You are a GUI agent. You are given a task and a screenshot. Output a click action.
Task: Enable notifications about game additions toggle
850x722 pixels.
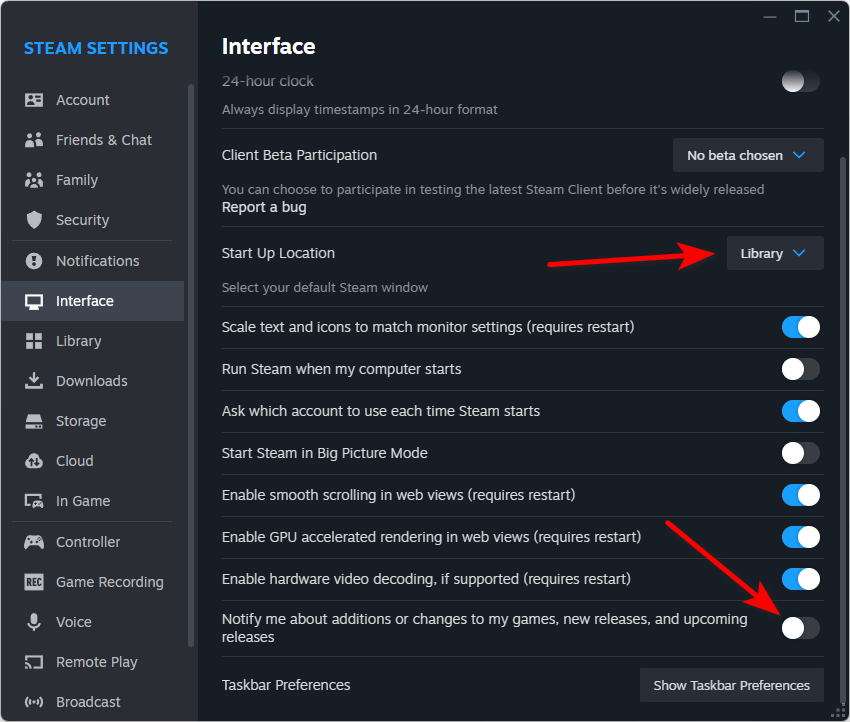pyautogui.click(x=801, y=628)
